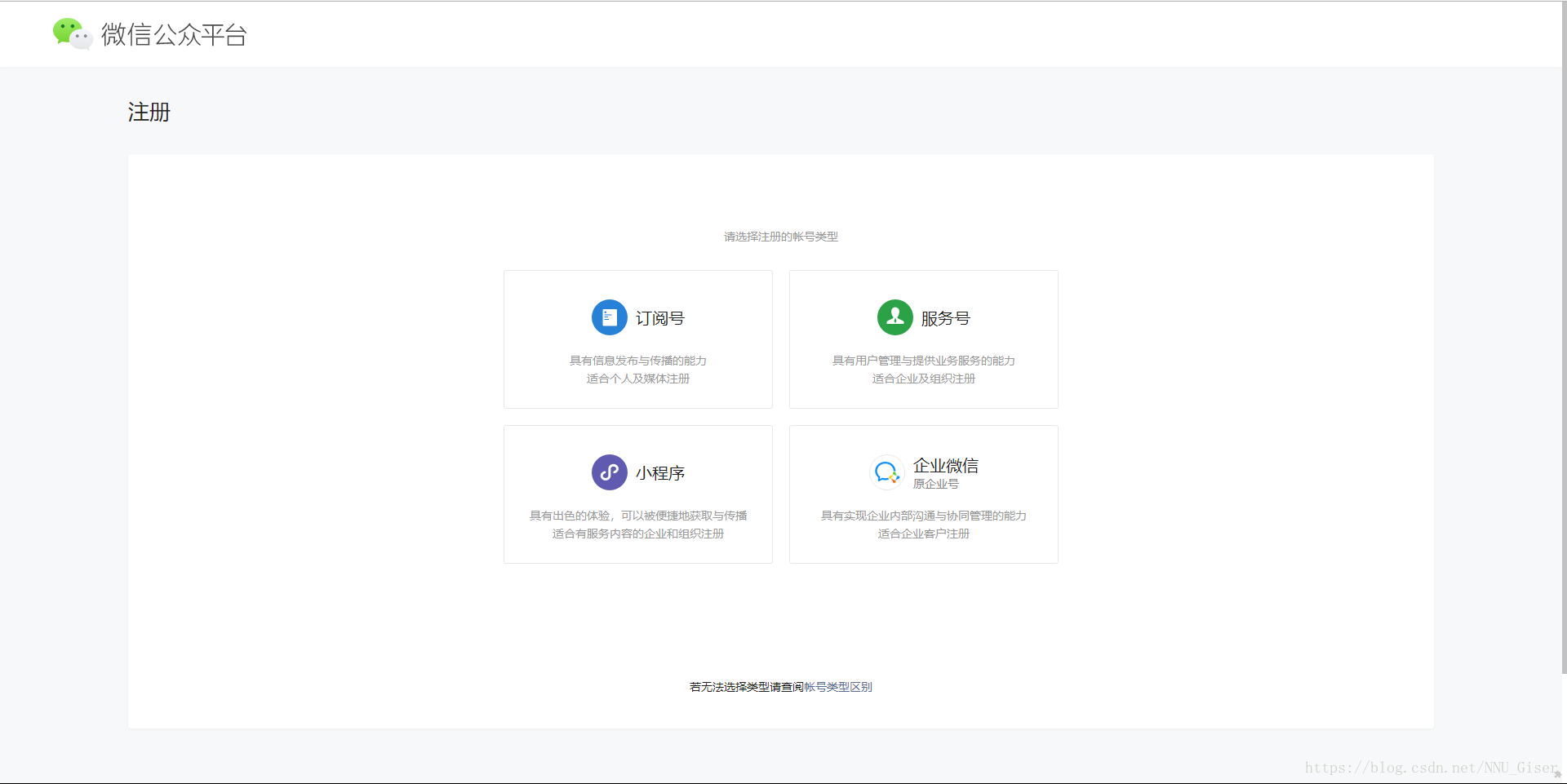Click the 具有实现企业内部沟通与协同管理的能力 description
This screenshot has width=1567, height=784.
(x=924, y=516)
